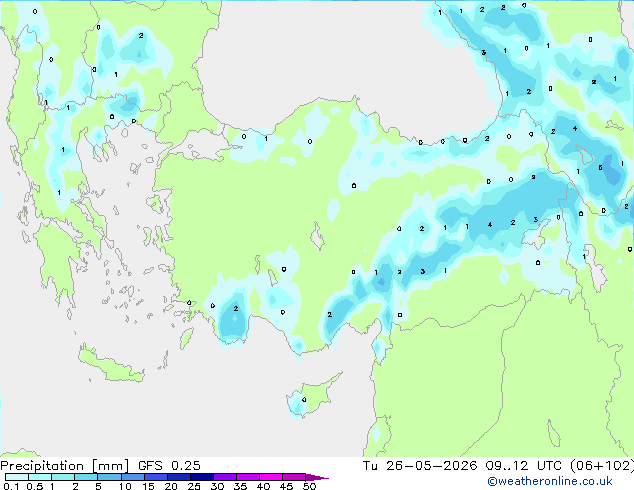
Task: Click the 30 to 35 mm purple swatch
Action: (224, 477)
